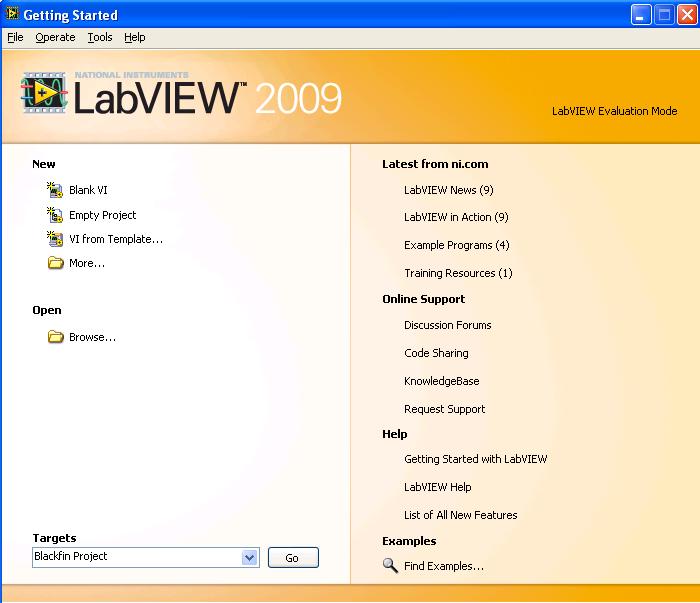Open Code Sharing link
Image resolution: width=700 pixels, height=603 pixels.
(x=436, y=353)
